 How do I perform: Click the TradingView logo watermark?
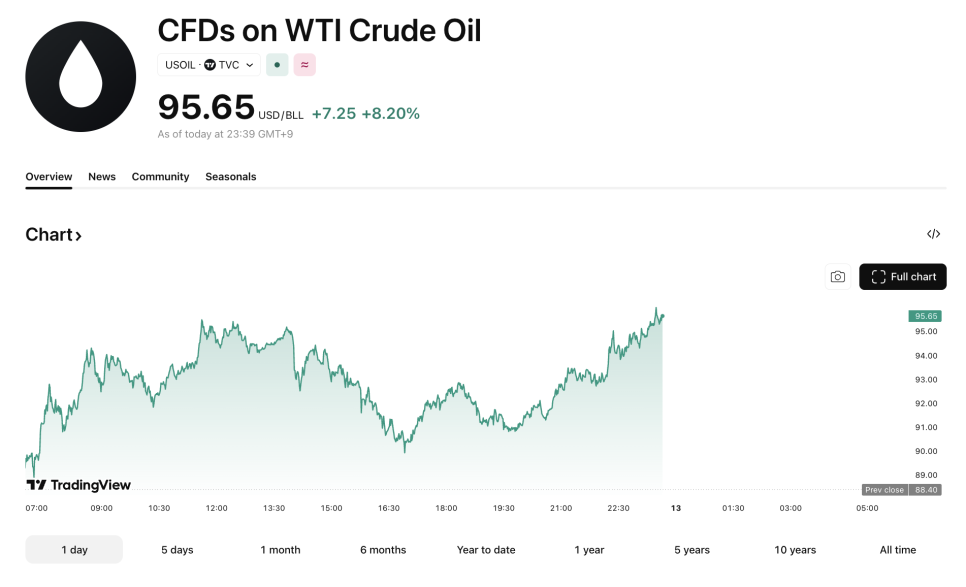78,485
